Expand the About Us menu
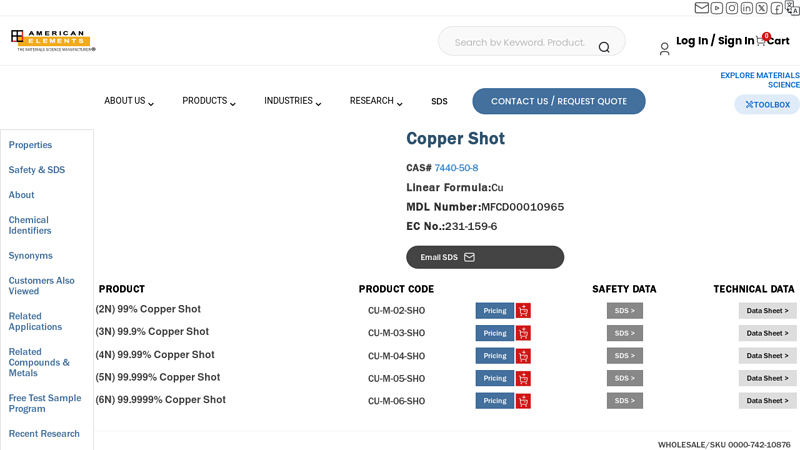 tap(129, 101)
